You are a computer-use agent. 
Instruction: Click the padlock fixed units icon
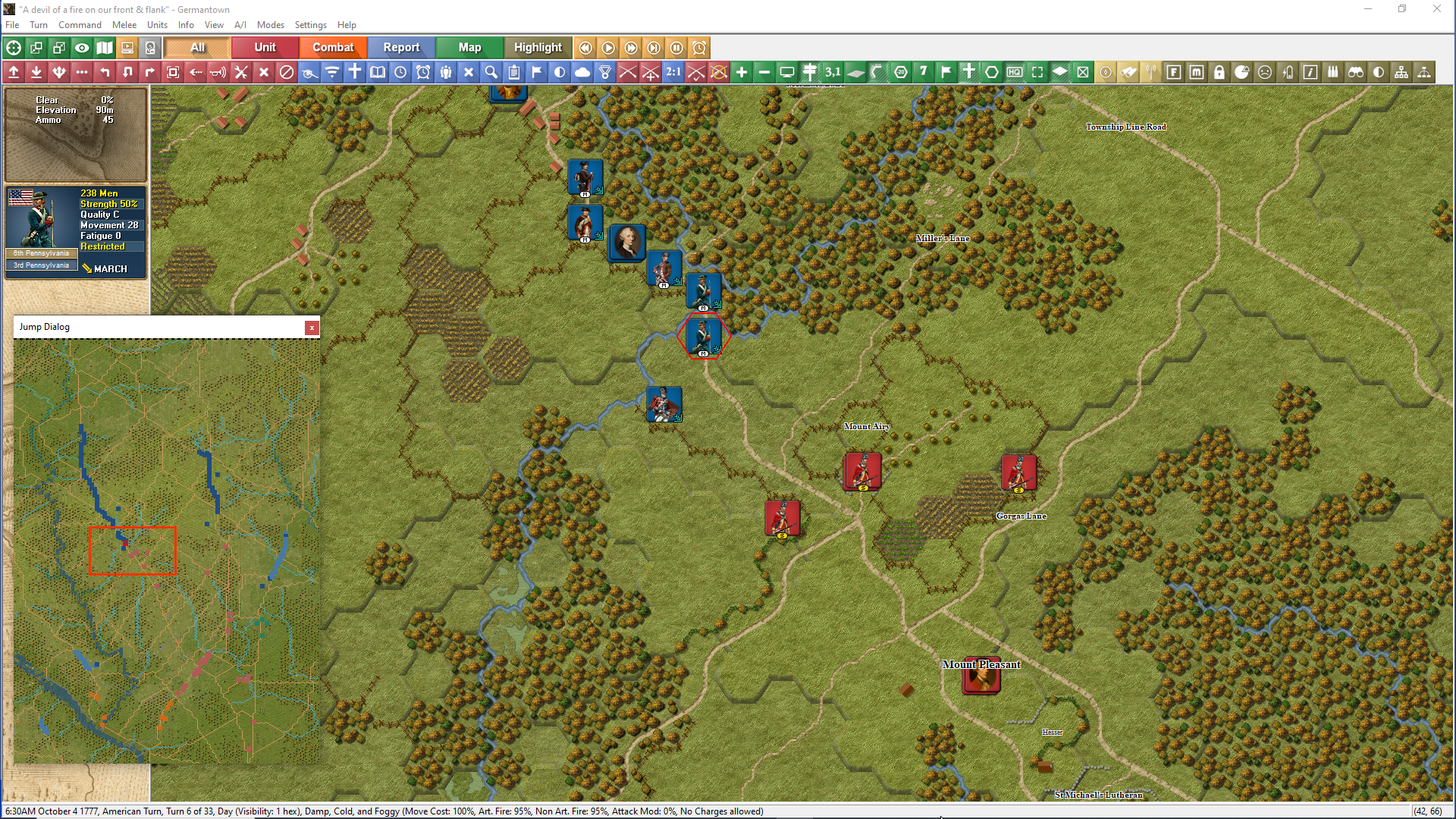click(x=1219, y=72)
